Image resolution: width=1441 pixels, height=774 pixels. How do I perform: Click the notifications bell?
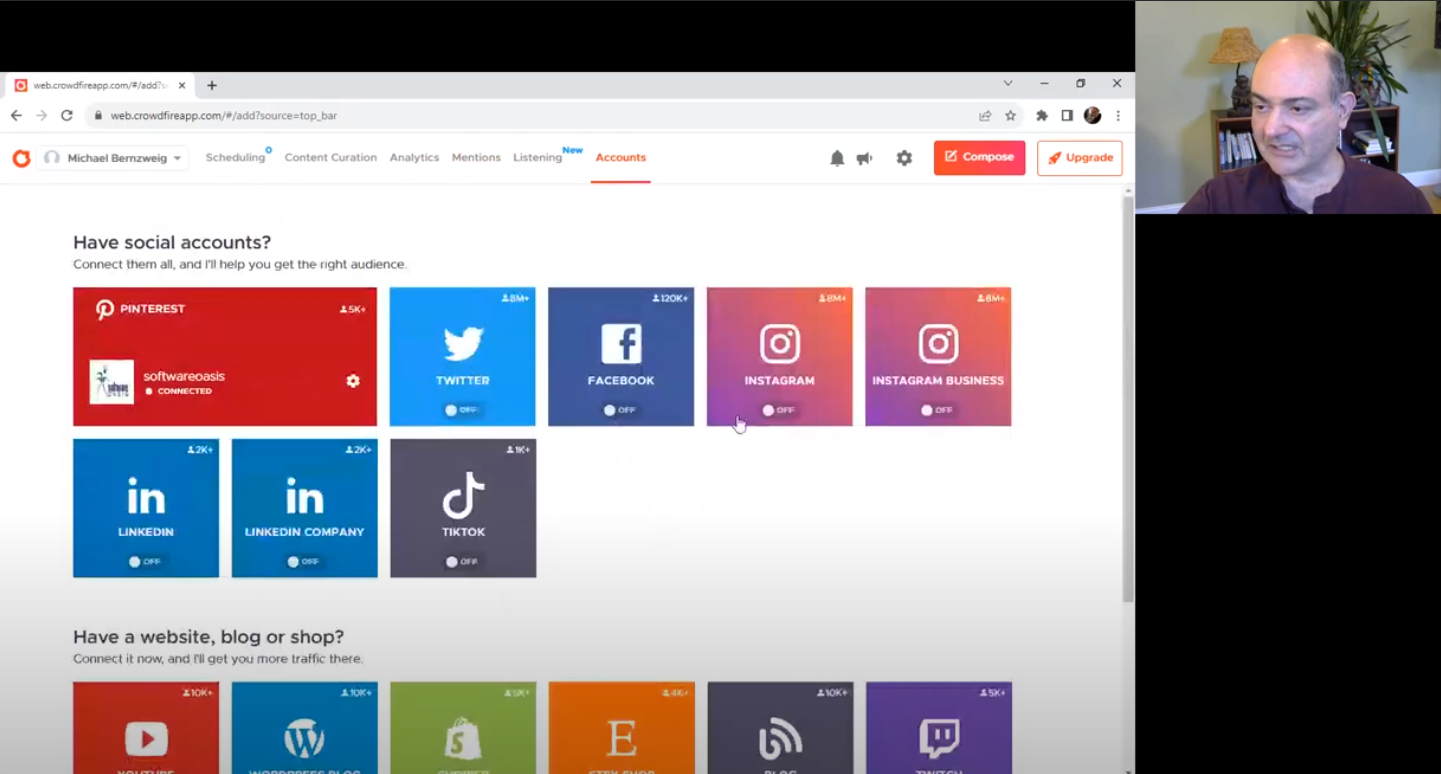pyautogui.click(x=837, y=157)
